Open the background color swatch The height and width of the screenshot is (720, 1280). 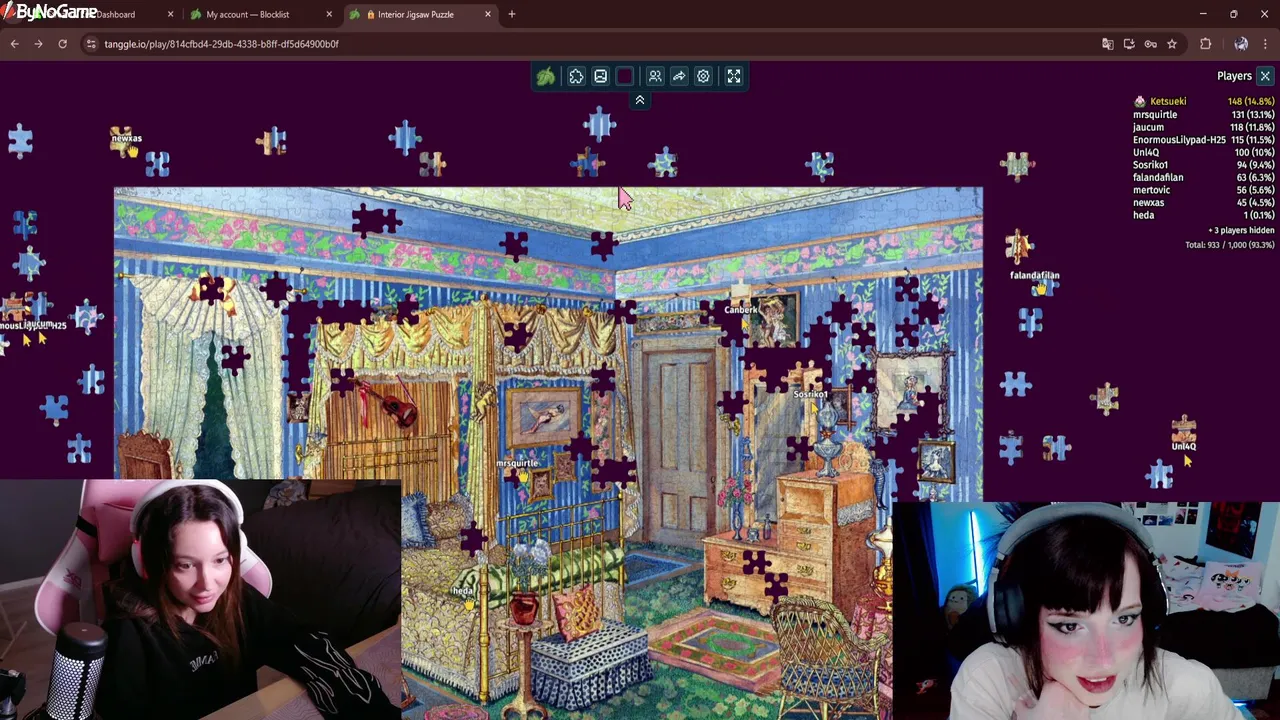click(x=625, y=76)
